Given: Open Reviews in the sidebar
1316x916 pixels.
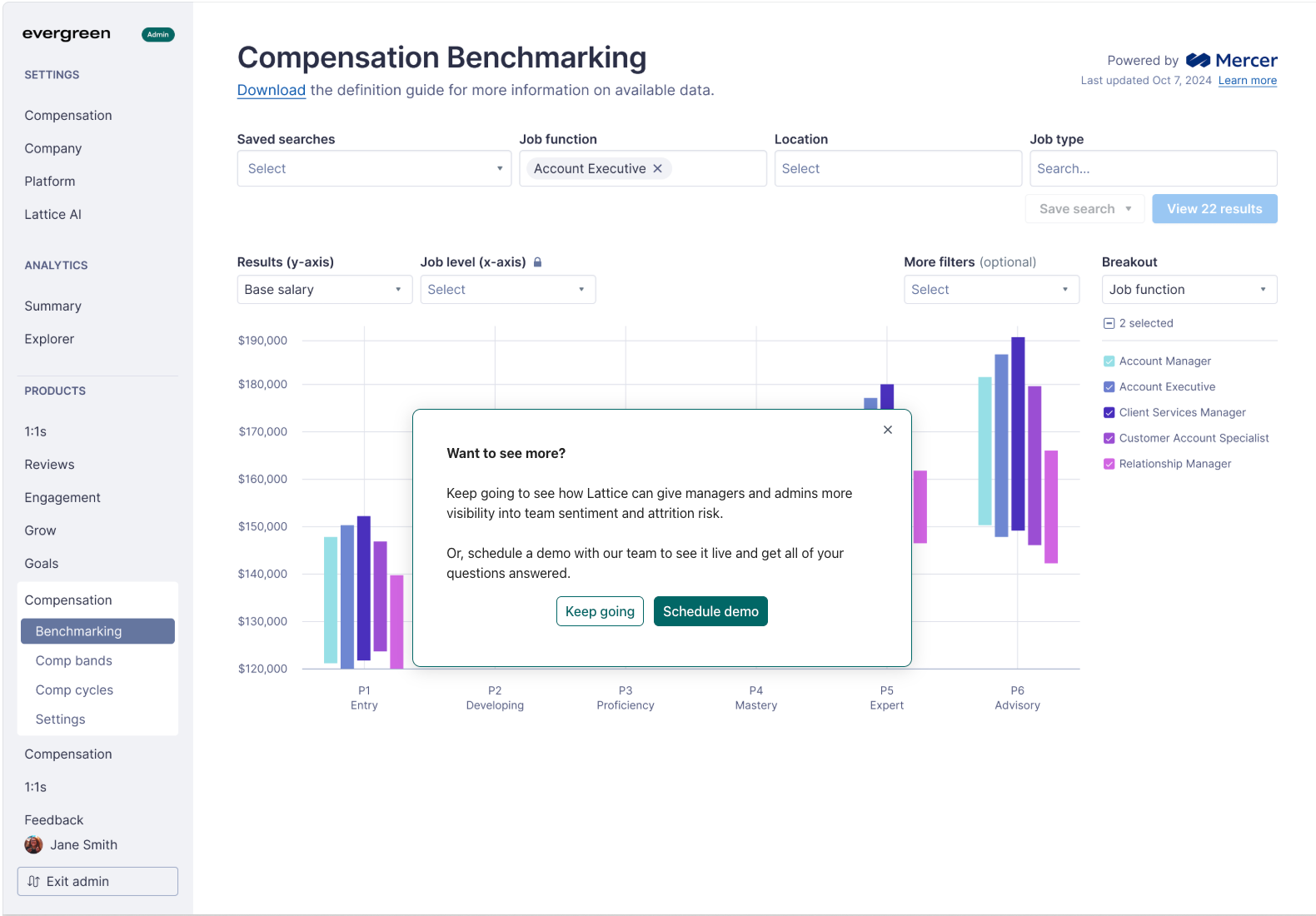Looking at the screenshot, I should pos(49,465).
